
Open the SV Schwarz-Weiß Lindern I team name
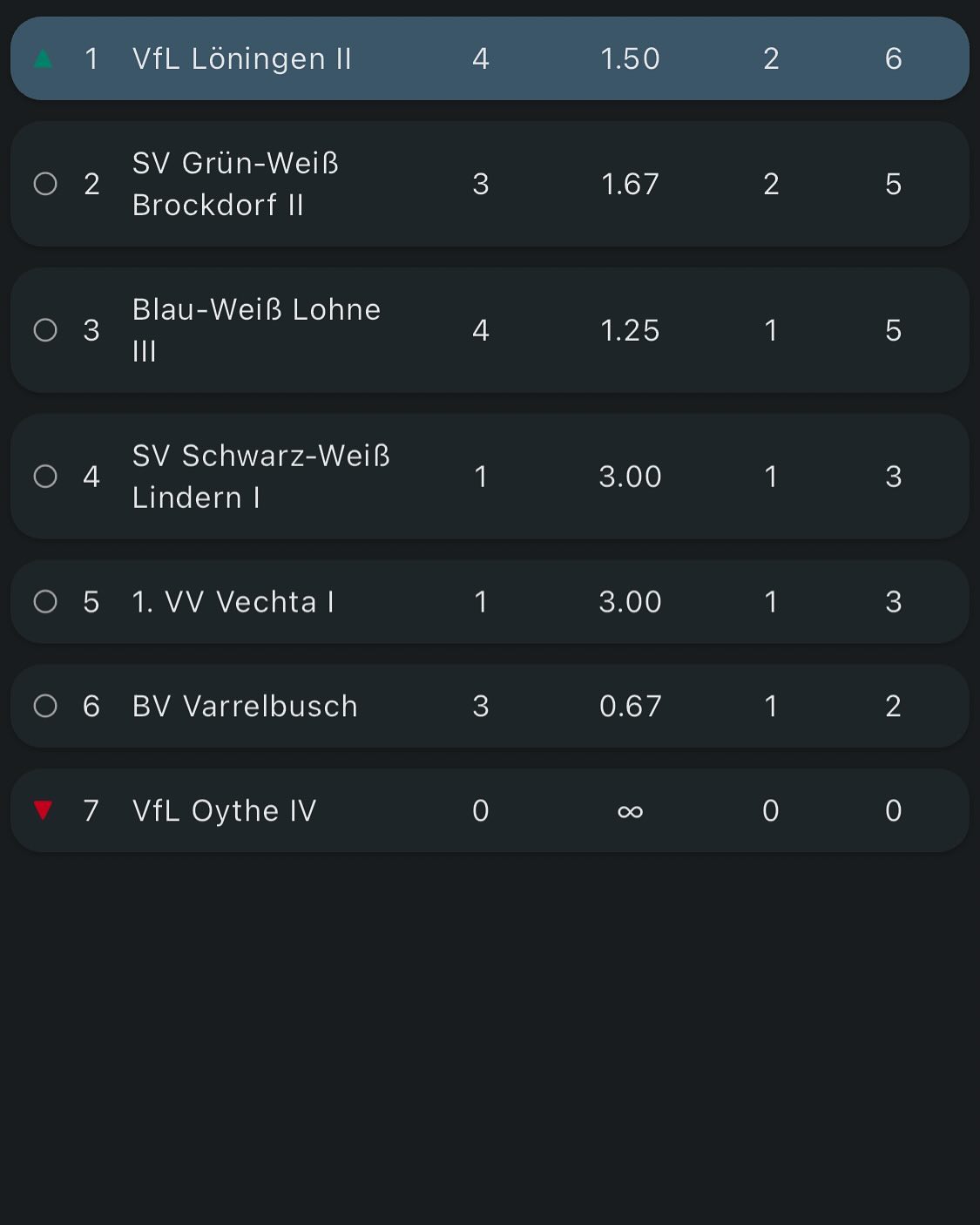[260, 477]
